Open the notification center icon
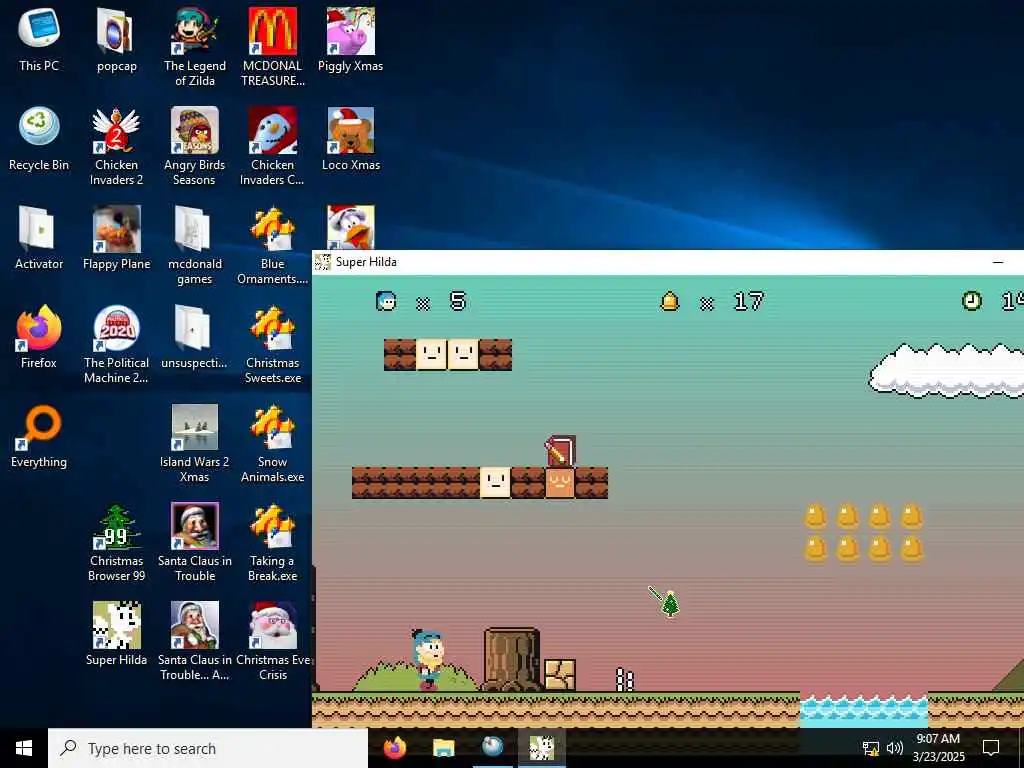The image size is (1024, 768). pyautogui.click(x=991, y=748)
